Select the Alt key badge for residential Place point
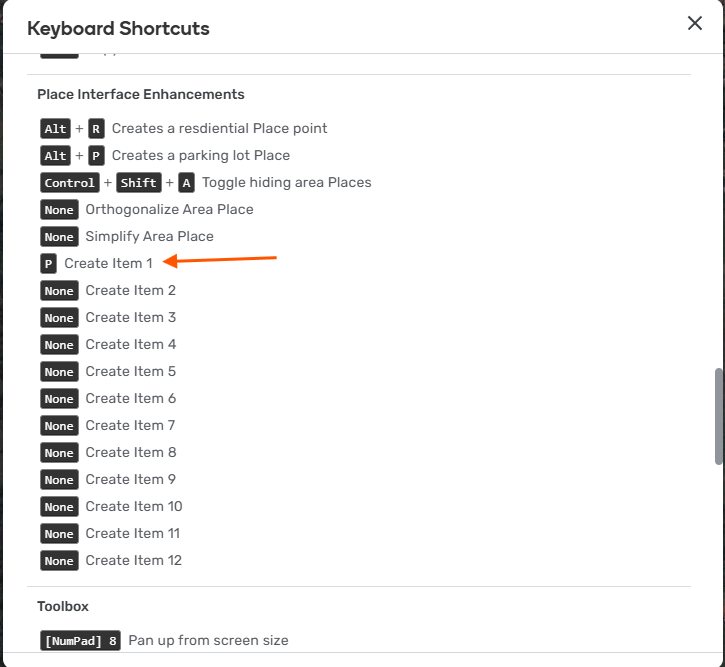This screenshot has width=725, height=667. click(56, 129)
